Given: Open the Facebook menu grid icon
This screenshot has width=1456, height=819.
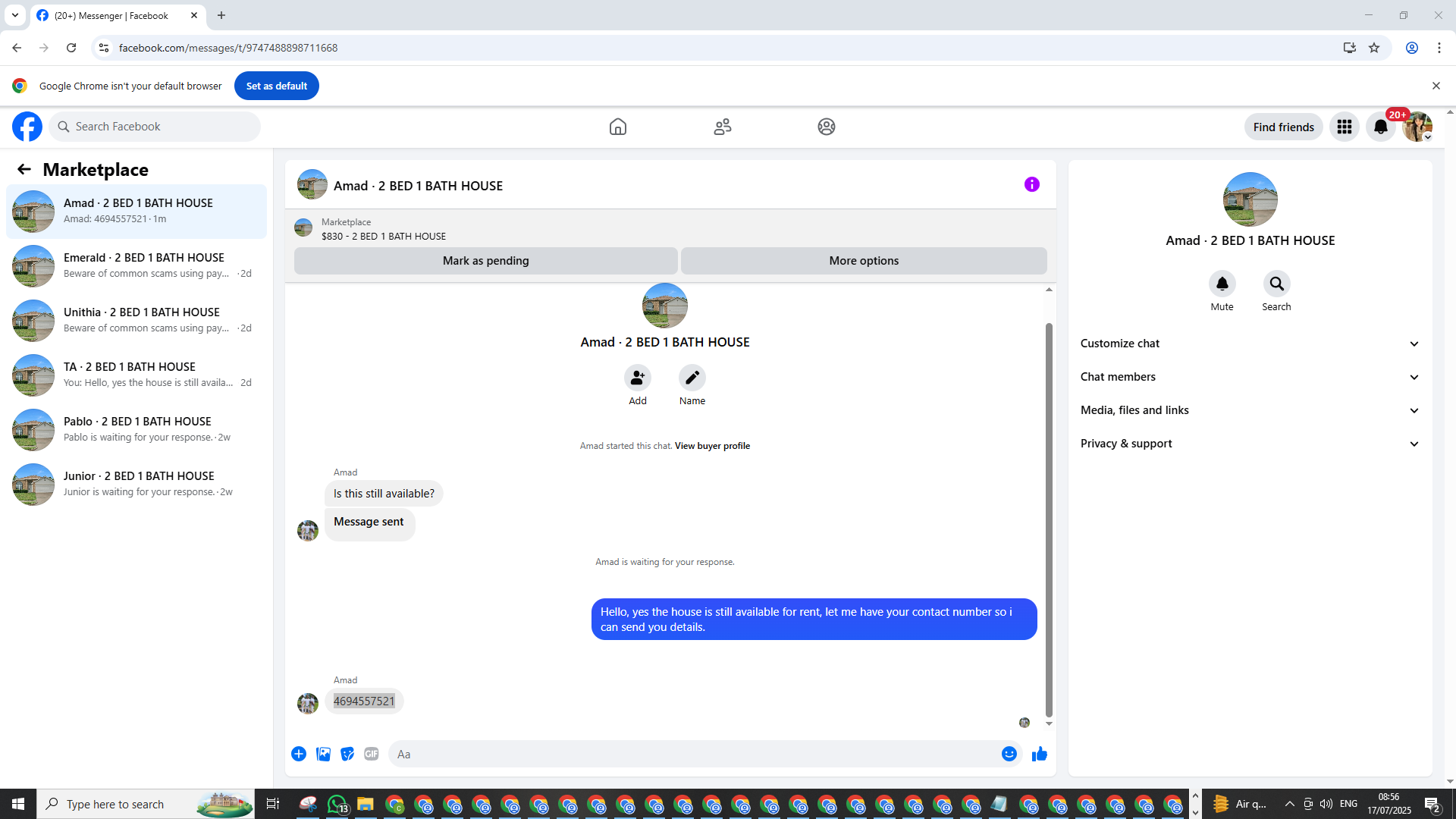Looking at the screenshot, I should 1345,127.
